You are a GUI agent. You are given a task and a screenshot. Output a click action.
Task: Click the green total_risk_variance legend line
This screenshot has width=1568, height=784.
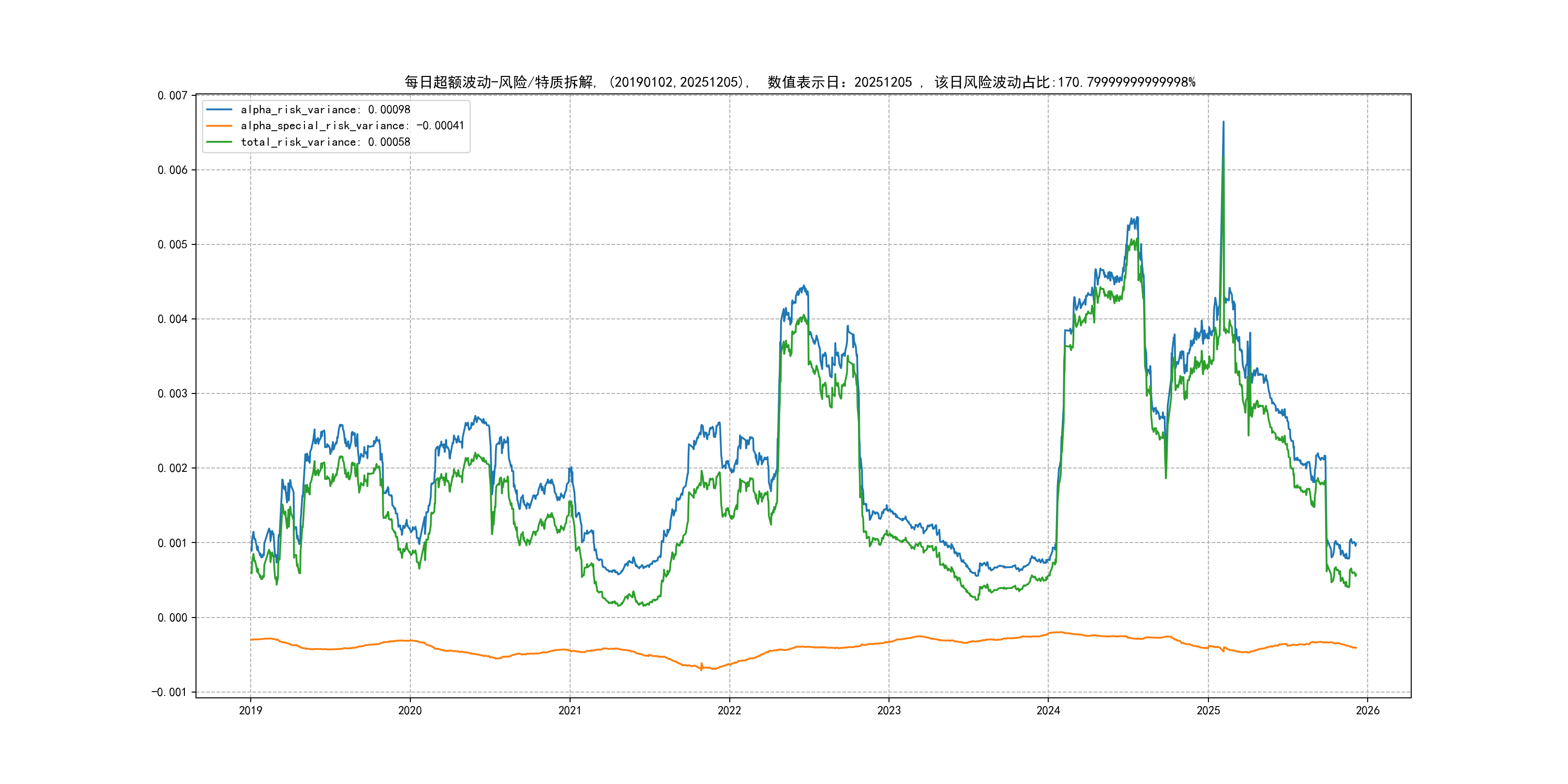(219, 142)
